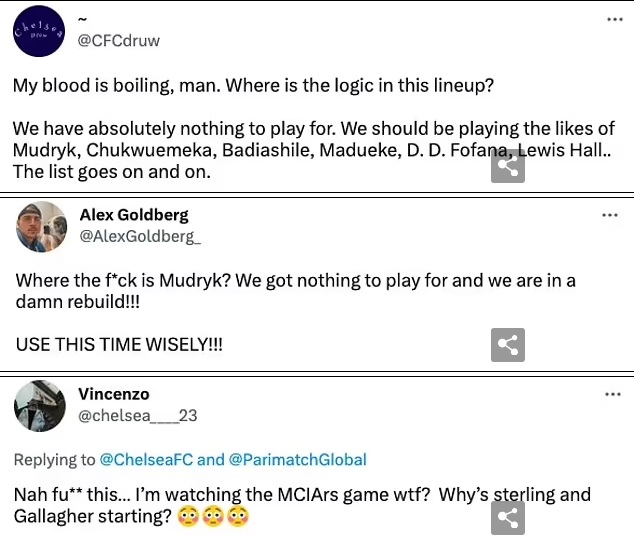
Task: Open Alex Goldberg's display name link
Action: click(134, 215)
